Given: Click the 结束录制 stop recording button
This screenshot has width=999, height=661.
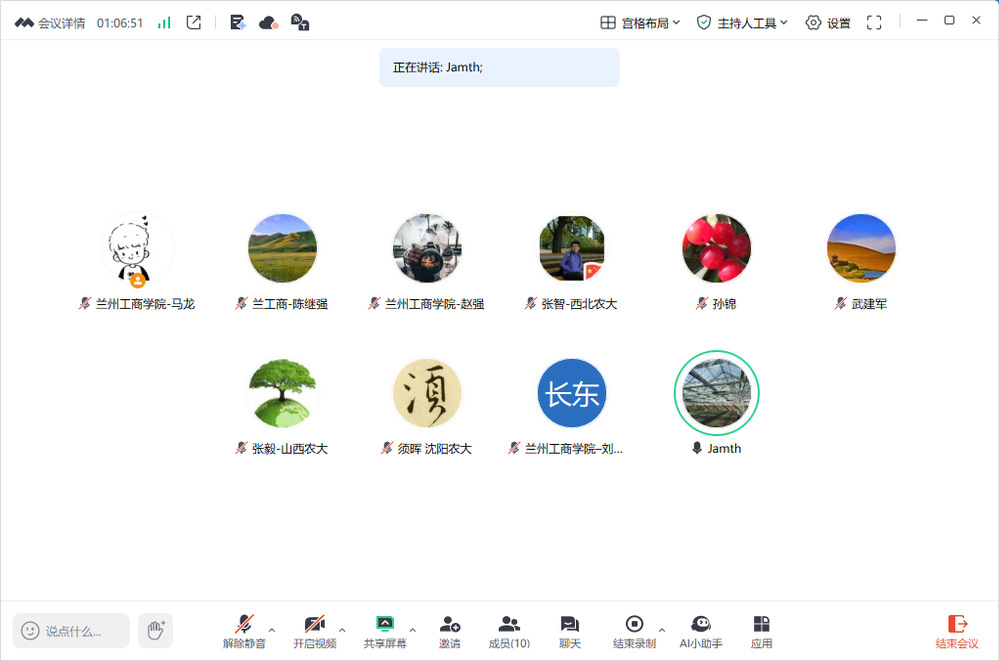Looking at the screenshot, I should pyautogui.click(x=634, y=631).
